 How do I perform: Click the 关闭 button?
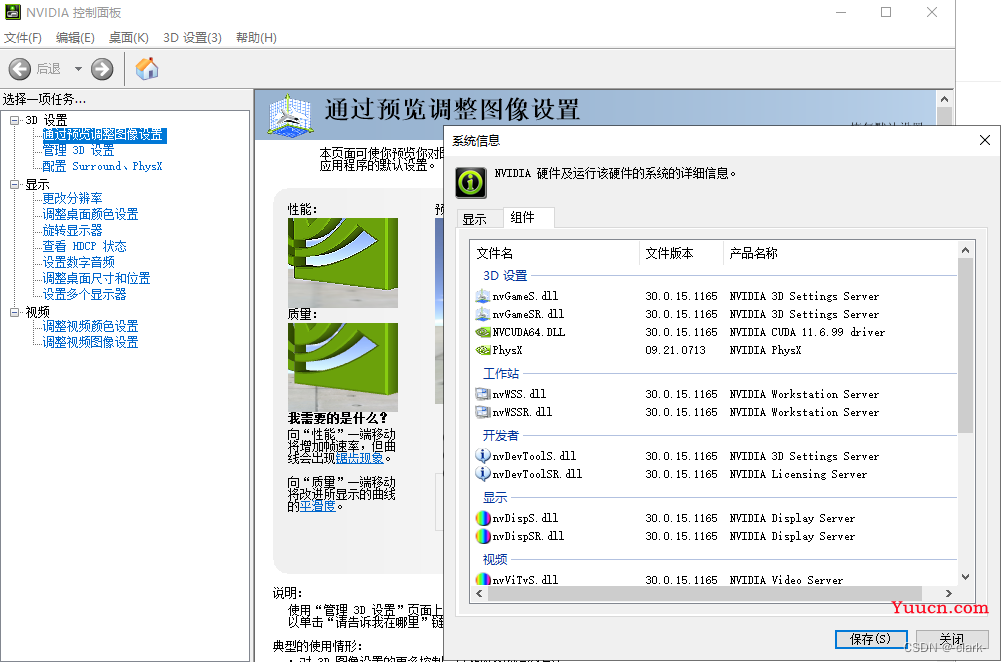coord(952,639)
